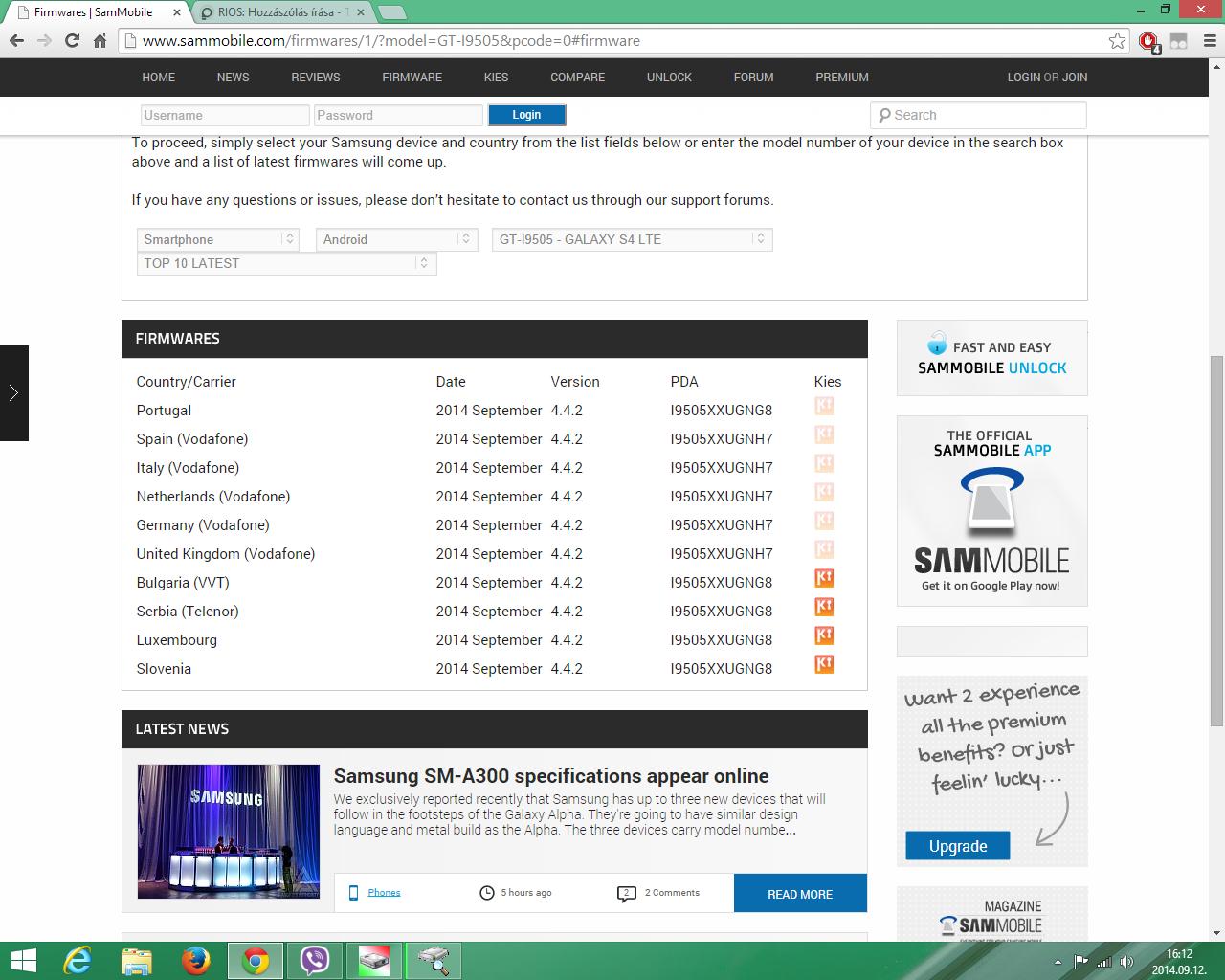Viewport: 1225px width, 980px height.
Task: Click Kies icon in Germany (Vodafone) row
Action: coord(824,521)
